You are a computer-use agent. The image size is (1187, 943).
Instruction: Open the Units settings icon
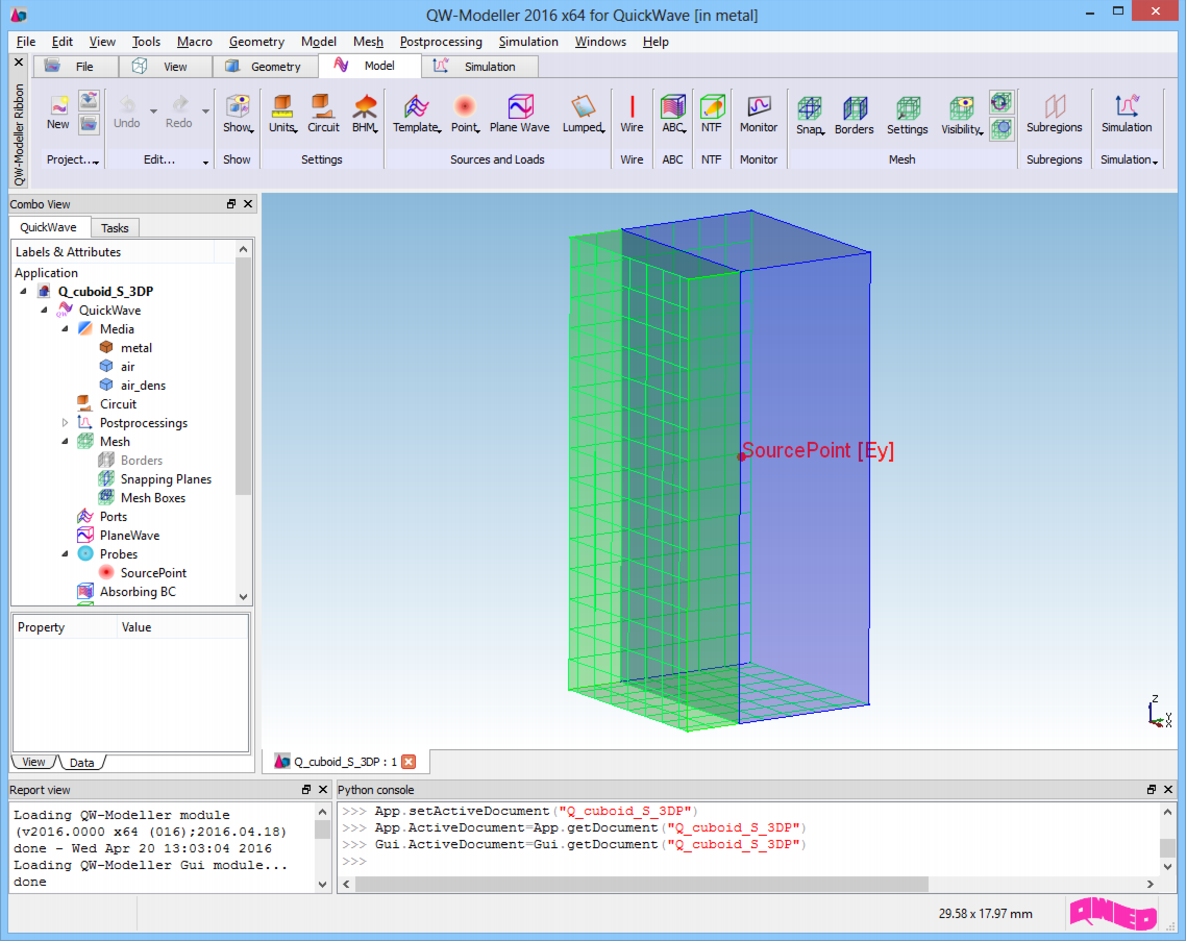click(282, 114)
